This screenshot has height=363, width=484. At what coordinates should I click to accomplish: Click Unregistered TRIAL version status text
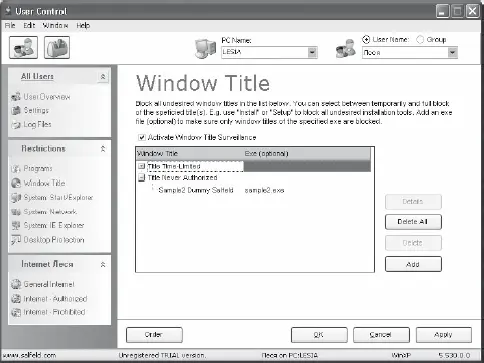[x=162, y=355]
